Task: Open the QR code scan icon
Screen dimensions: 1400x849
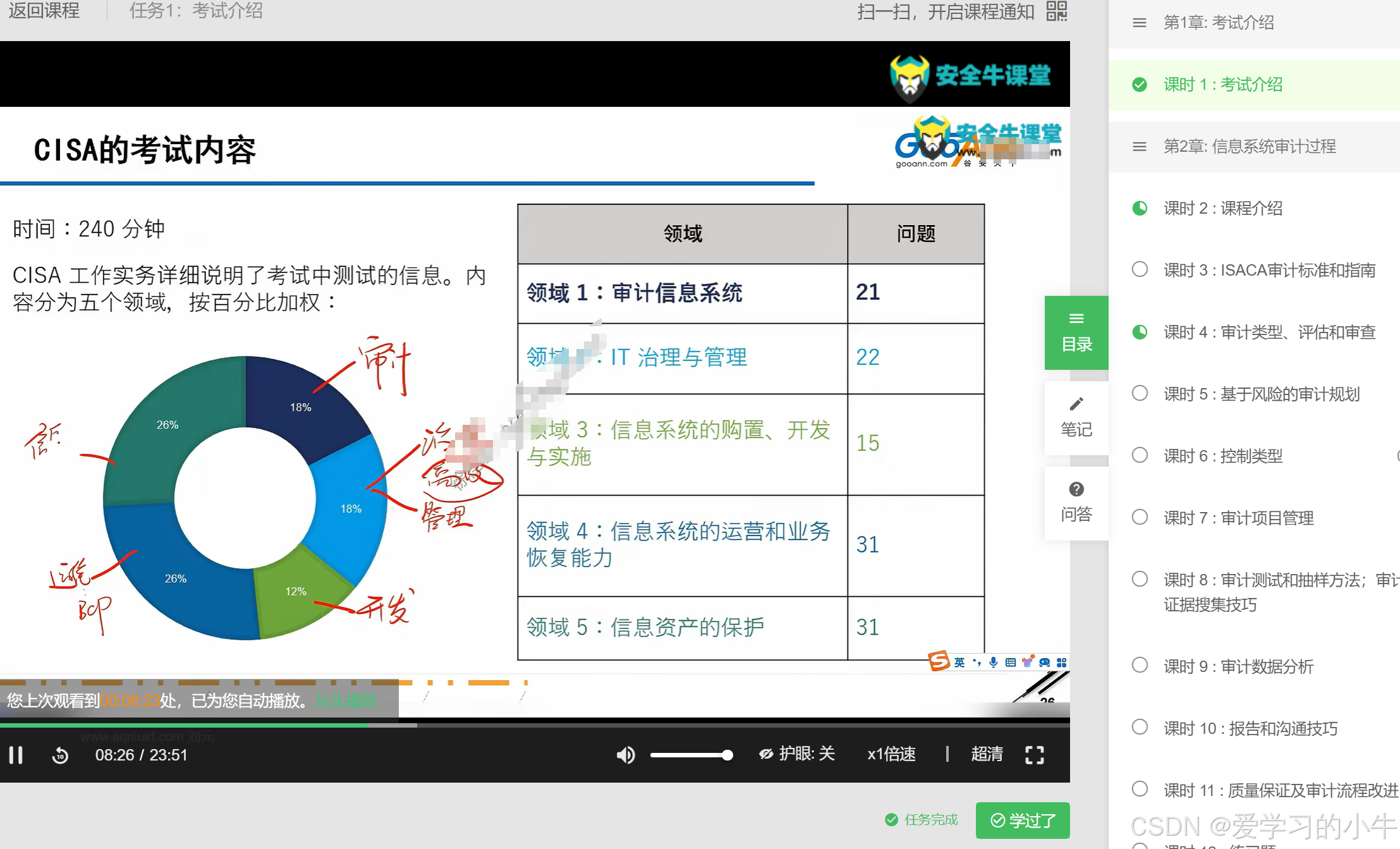Action: [1056, 11]
